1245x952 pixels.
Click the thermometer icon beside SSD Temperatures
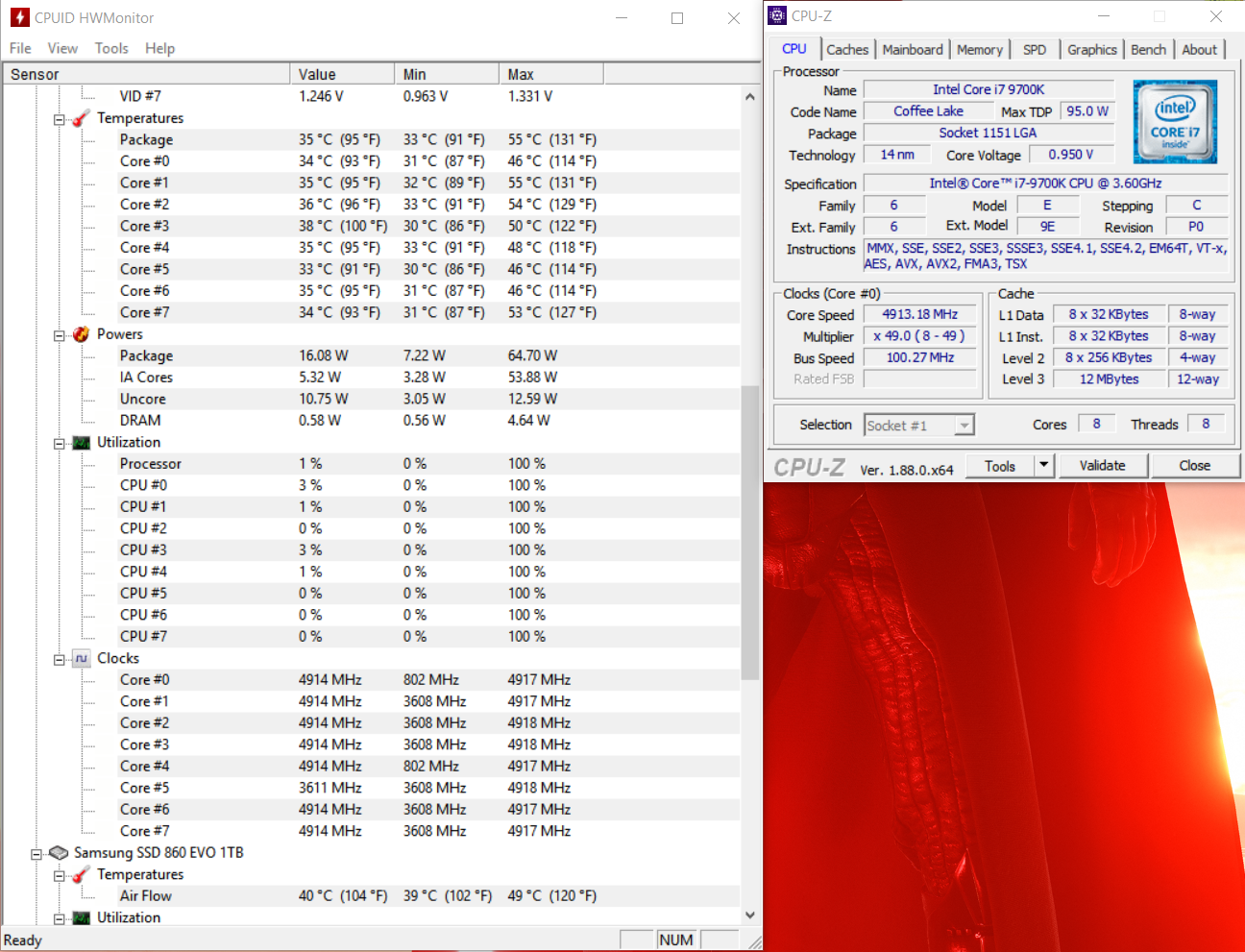pos(81,875)
